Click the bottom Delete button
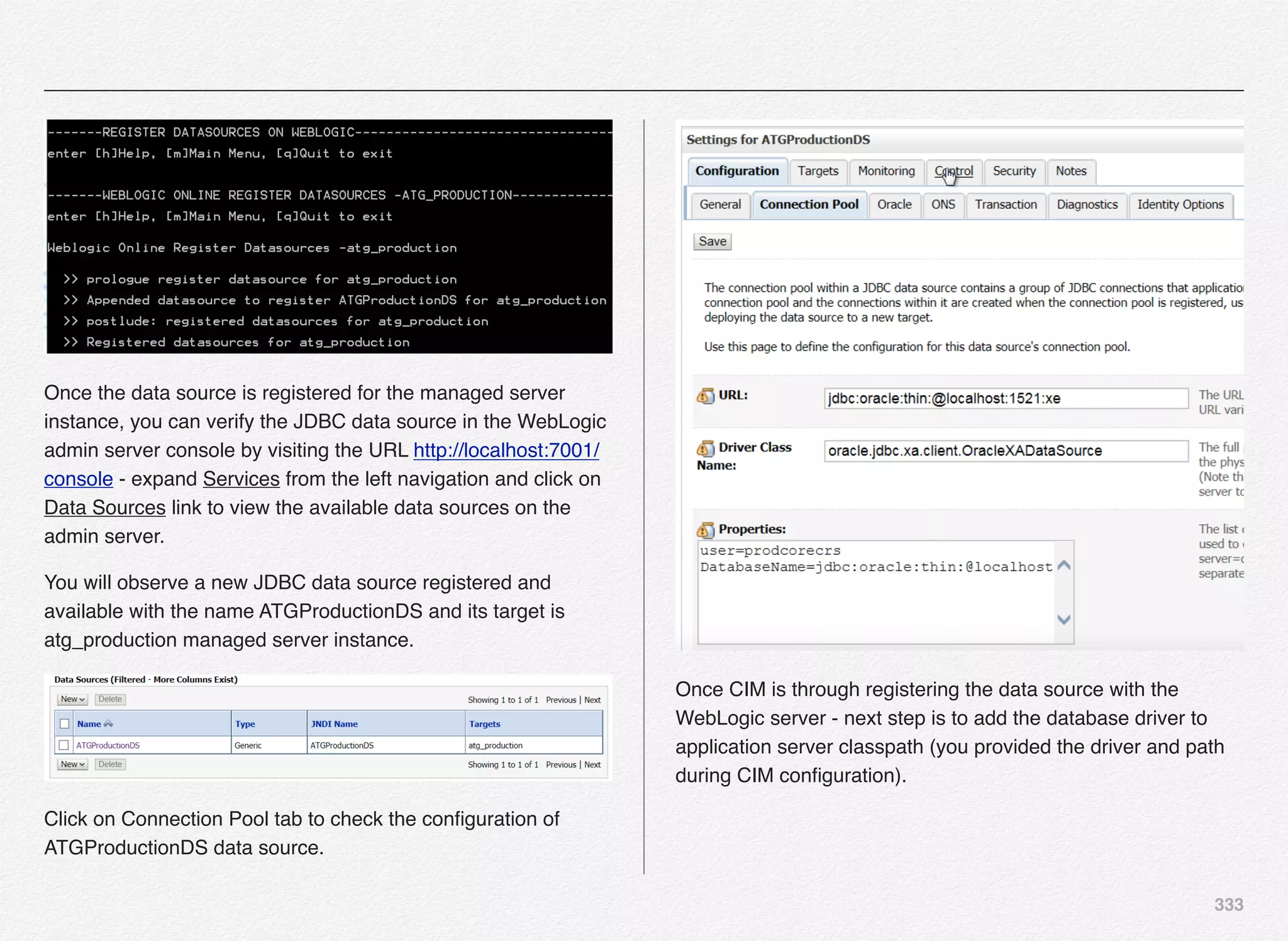1288x941 pixels. point(110,764)
